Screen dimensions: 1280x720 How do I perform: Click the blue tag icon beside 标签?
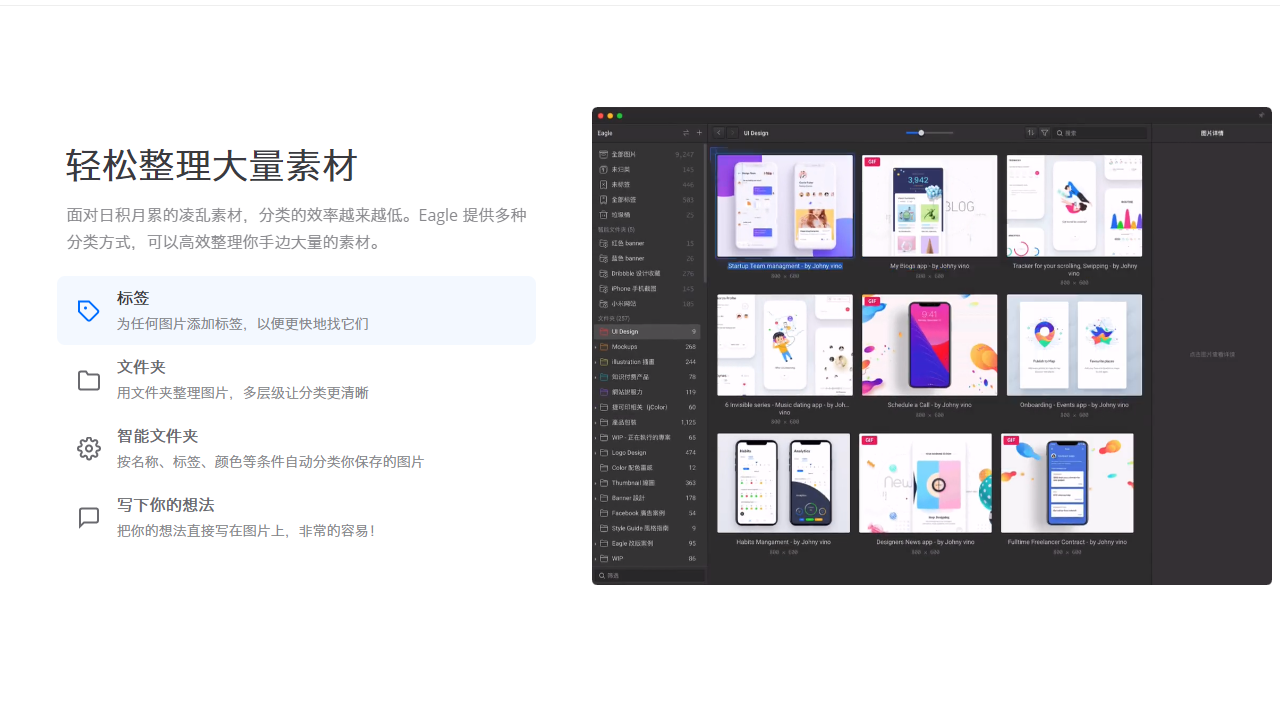[x=88, y=311]
